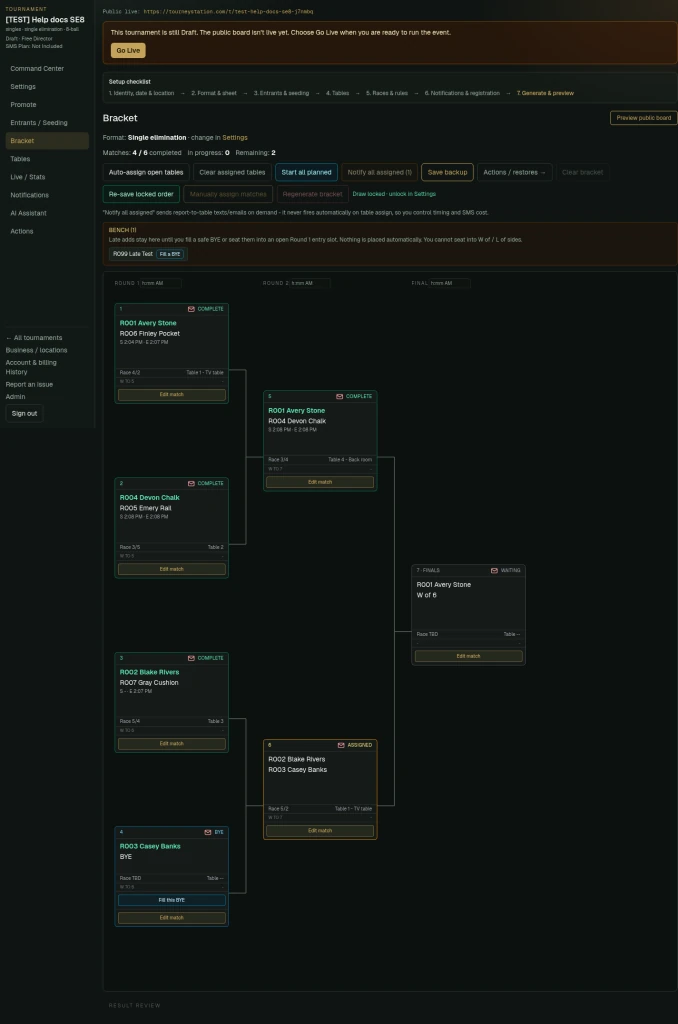Edit match 3 Blake Rivers vs Gray Cushion
The image size is (678, 1024).
click(x=172, y=743)
